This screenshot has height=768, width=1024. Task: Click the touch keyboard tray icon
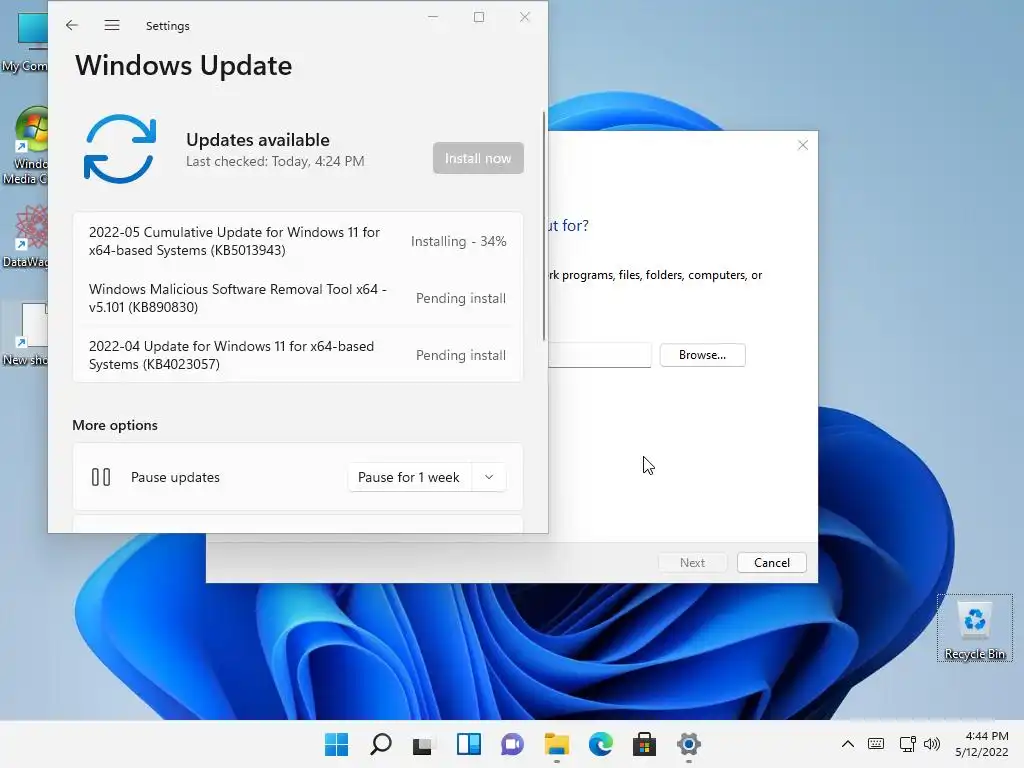click(x=876, y=744)
